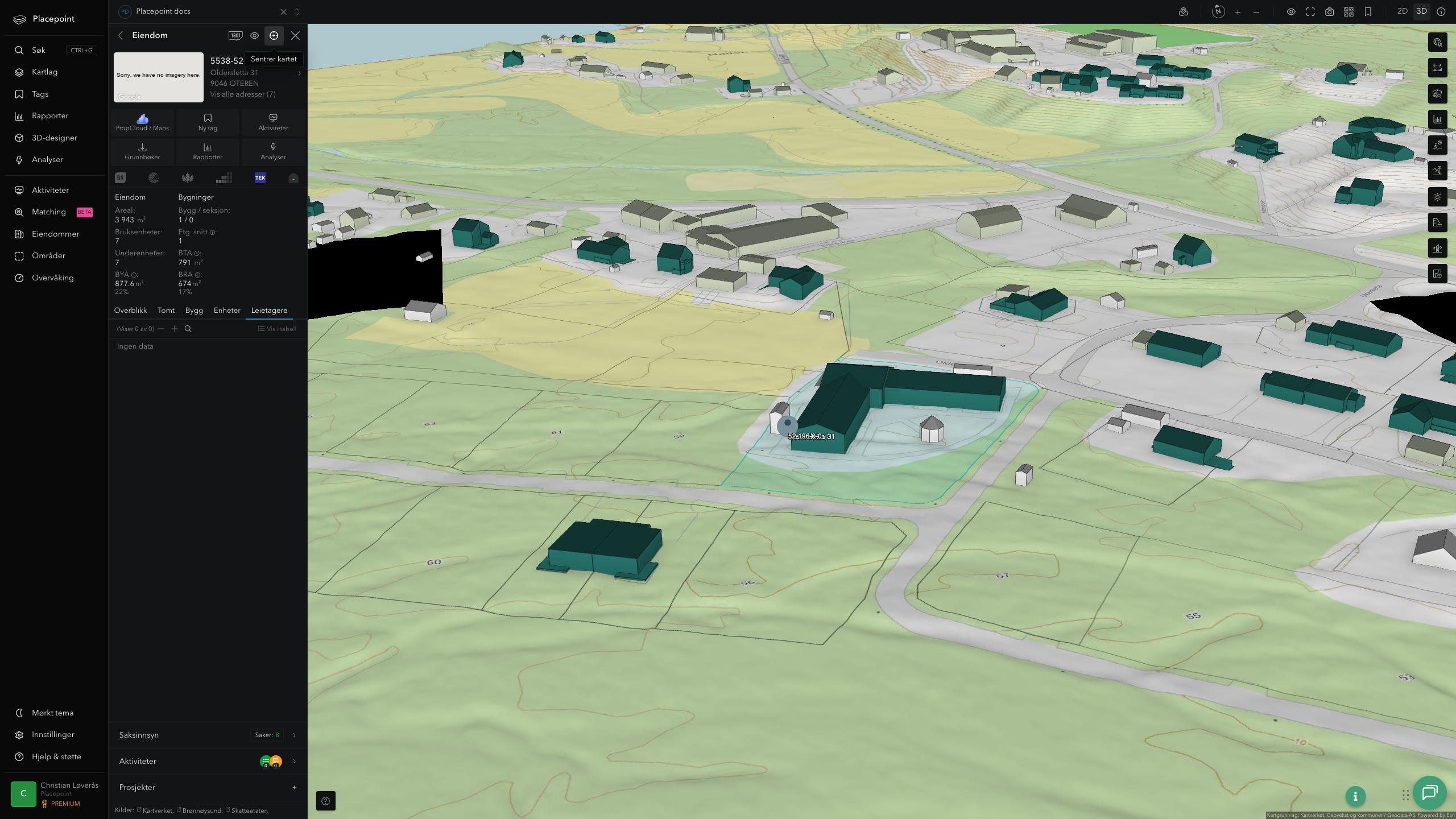The width and height of the screenshot is (1456, 819).
Task: Click Vis alle adresser (7) link
Action: coord(243,94)
